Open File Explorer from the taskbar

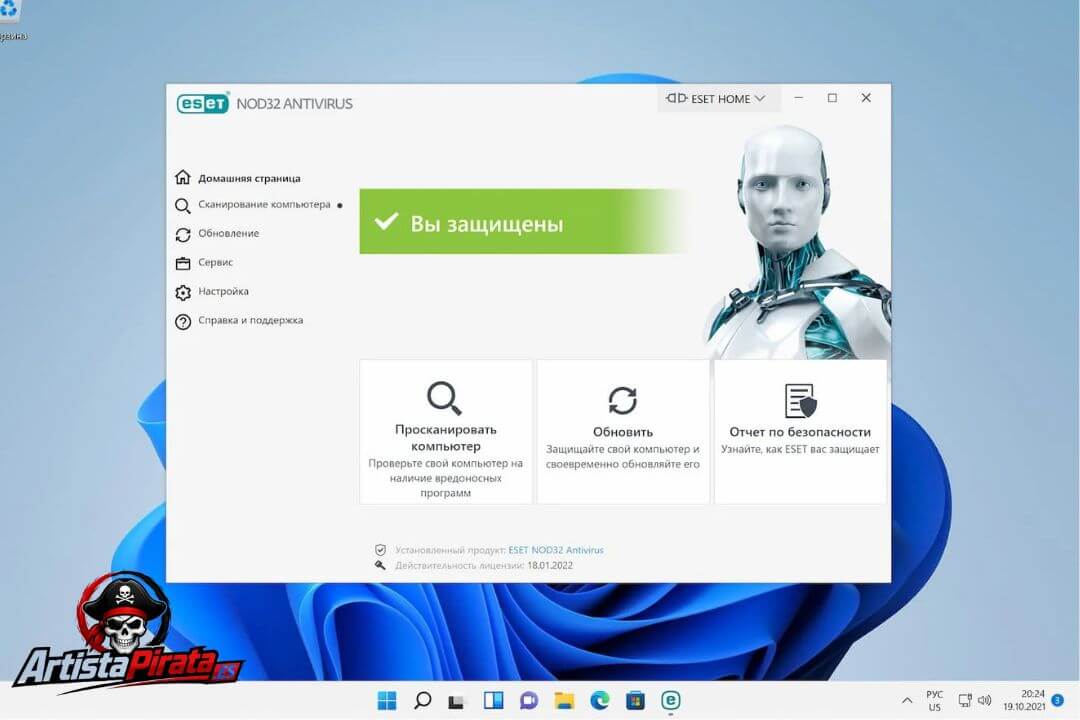[x=564, y=701]
